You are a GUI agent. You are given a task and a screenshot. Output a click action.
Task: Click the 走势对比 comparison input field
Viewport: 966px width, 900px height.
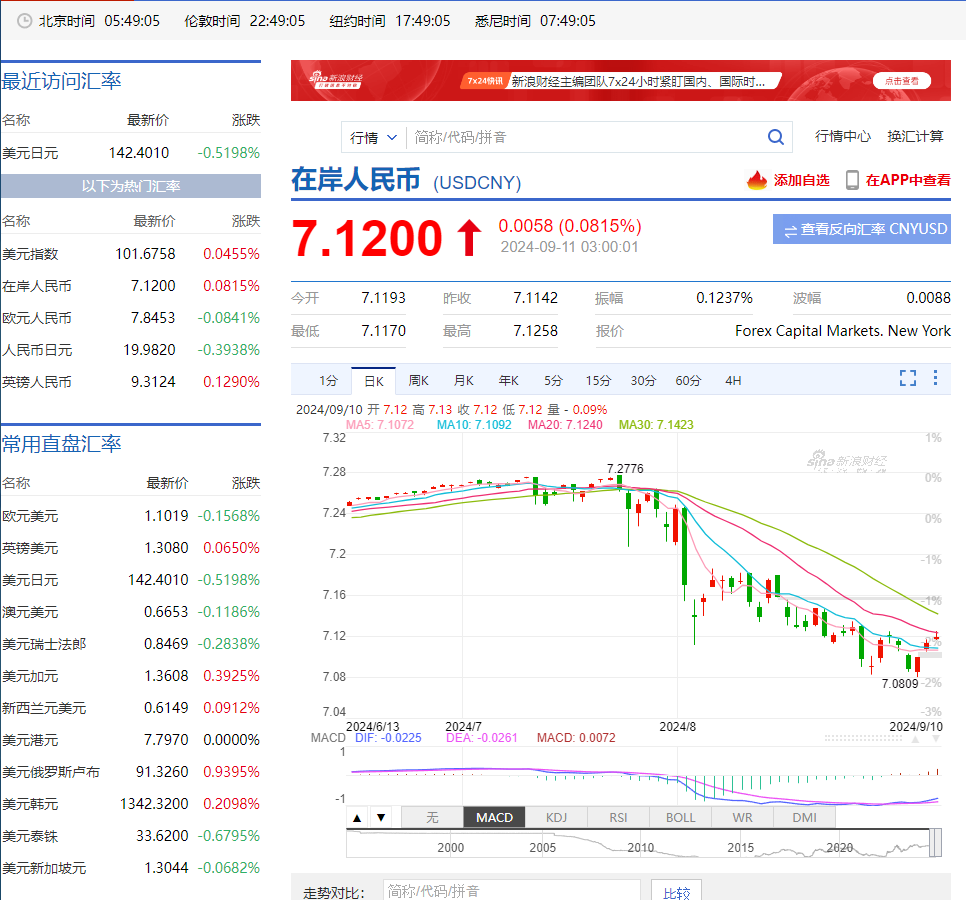(512, 891)
